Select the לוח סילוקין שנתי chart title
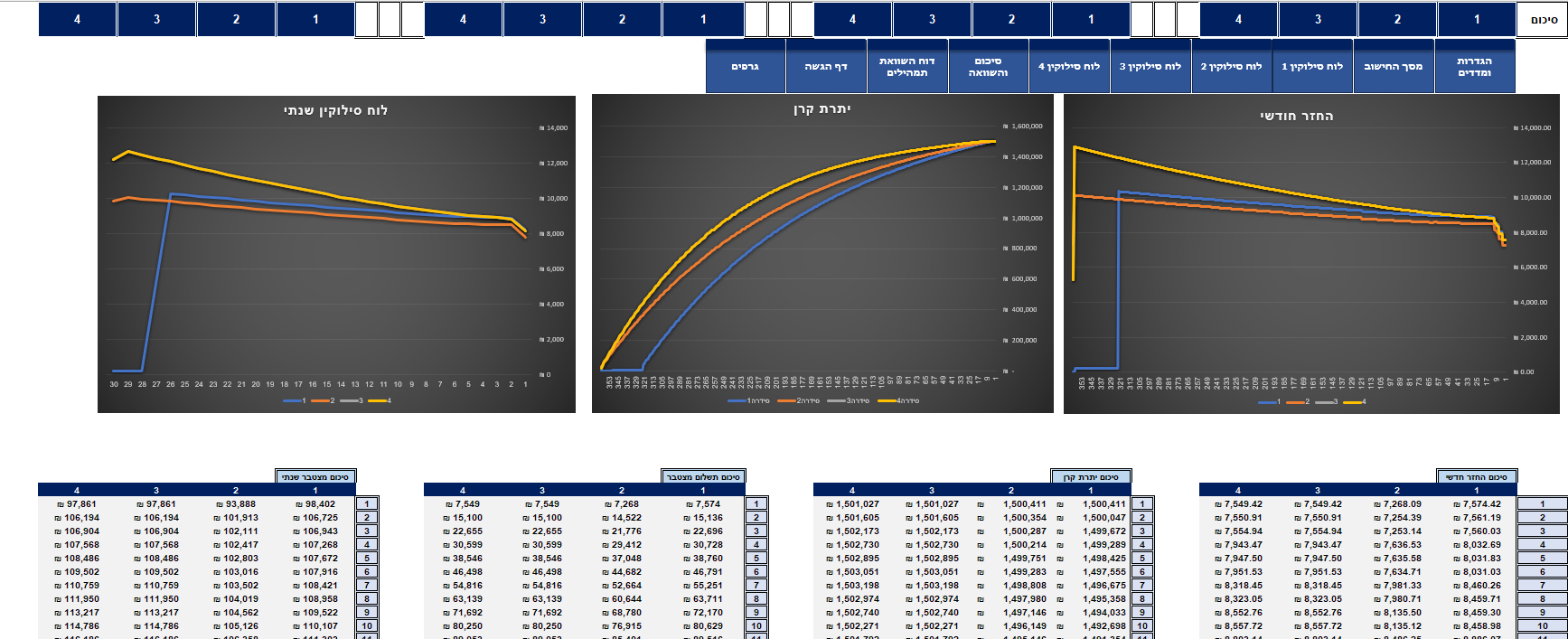This screenshot has height=639, width=1568. pos(335,110)
